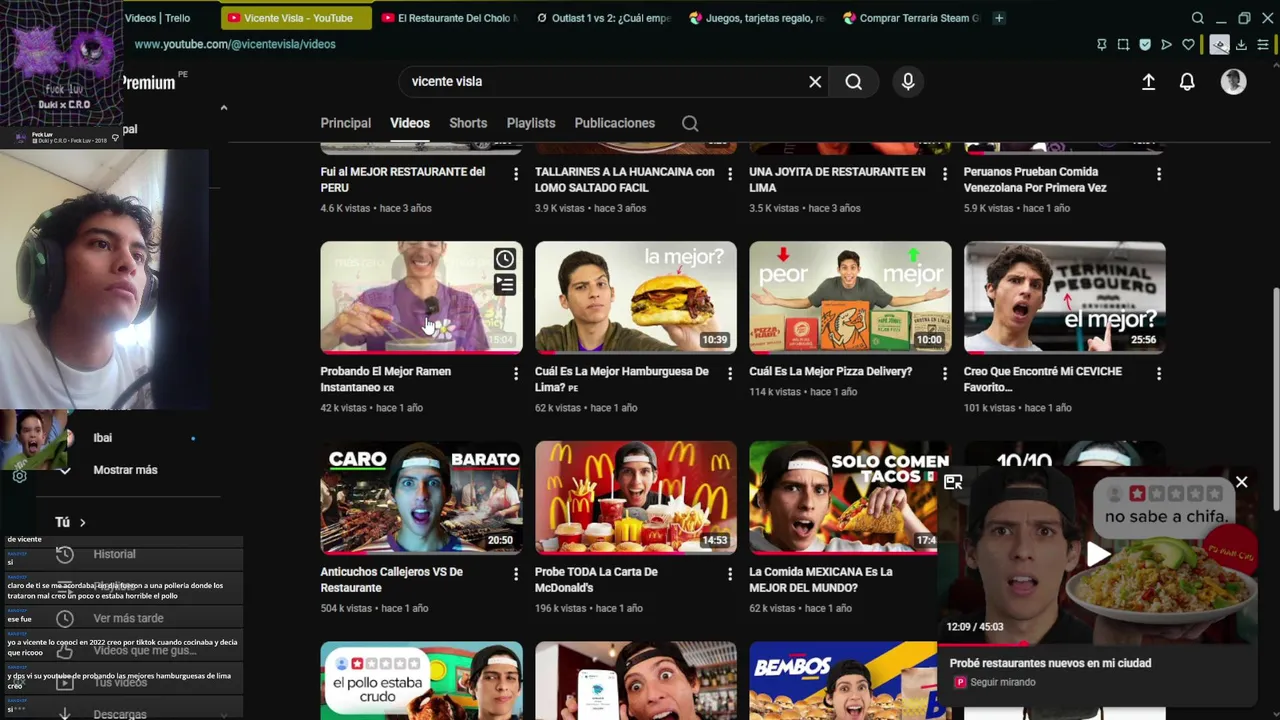Screen dimensions: 1280x720
Task: Switch to Comprar Terraria Steam tab
Action: (x=911, y=18)
